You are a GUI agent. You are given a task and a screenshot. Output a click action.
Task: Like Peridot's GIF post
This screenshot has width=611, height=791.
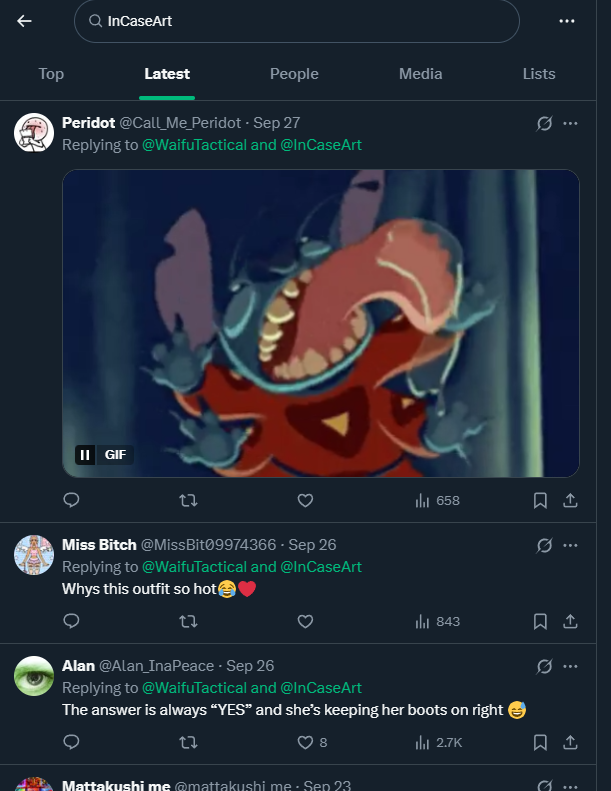(306, 500)
